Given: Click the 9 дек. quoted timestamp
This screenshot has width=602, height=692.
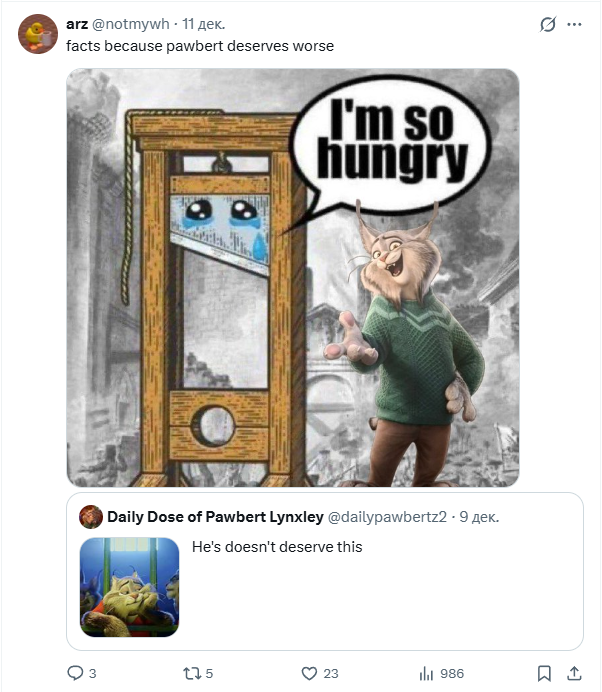Looking at the screenshot, I should click(478, 517).
